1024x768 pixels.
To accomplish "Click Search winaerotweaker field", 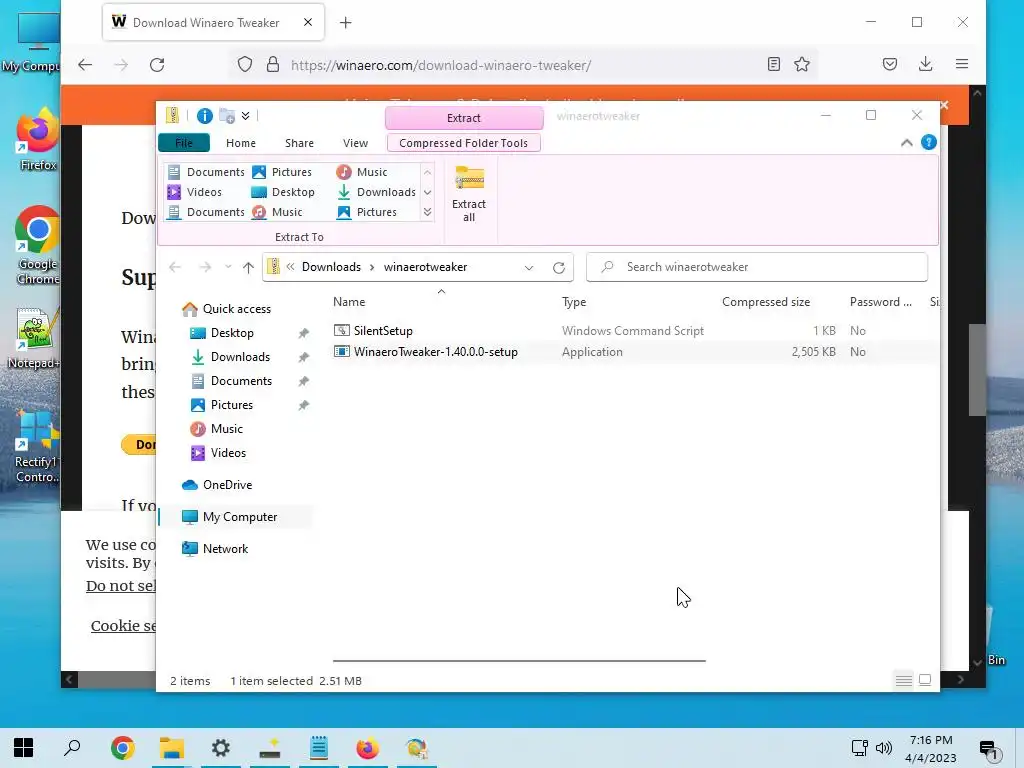I will pos(757,267).
